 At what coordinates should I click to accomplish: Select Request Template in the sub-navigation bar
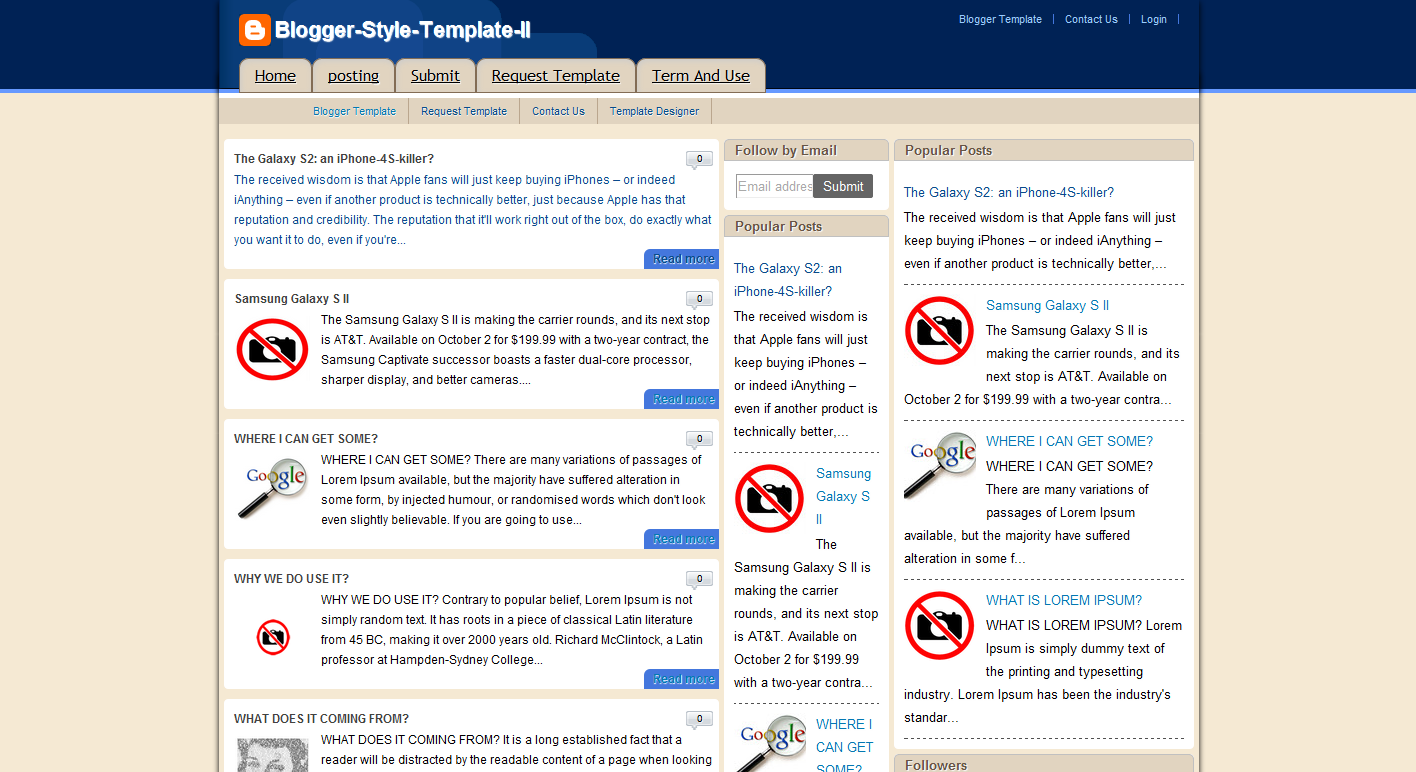click(464, 111)
